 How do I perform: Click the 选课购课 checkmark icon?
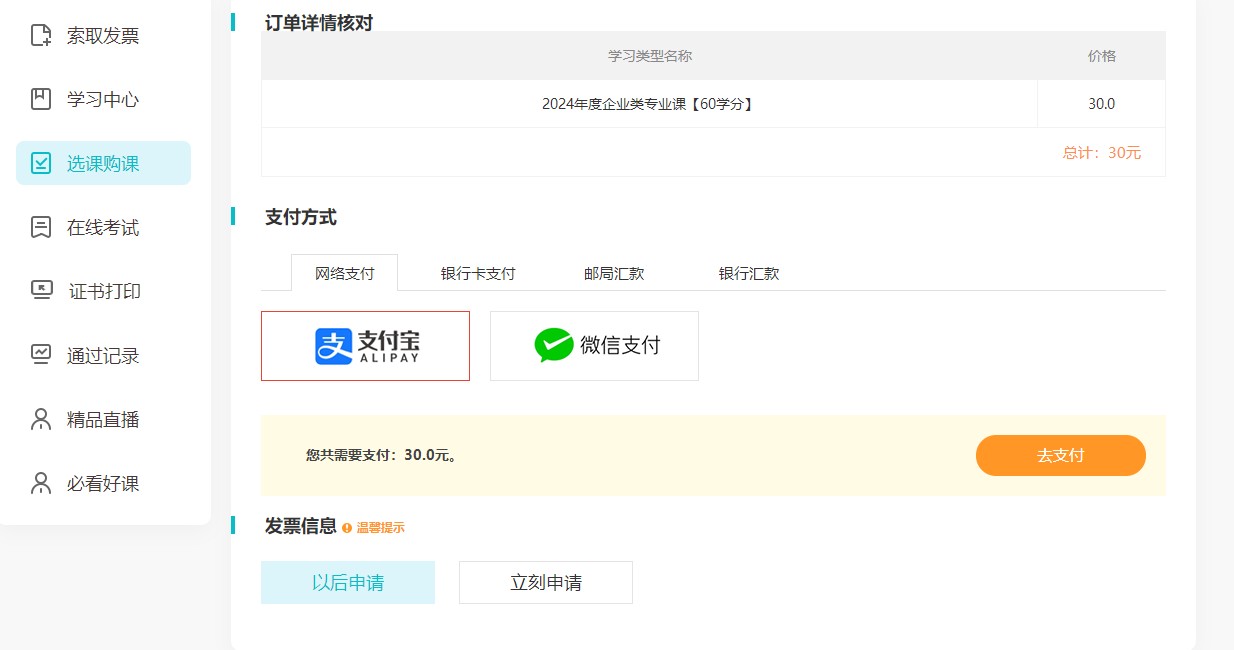[x=41, y=163]
